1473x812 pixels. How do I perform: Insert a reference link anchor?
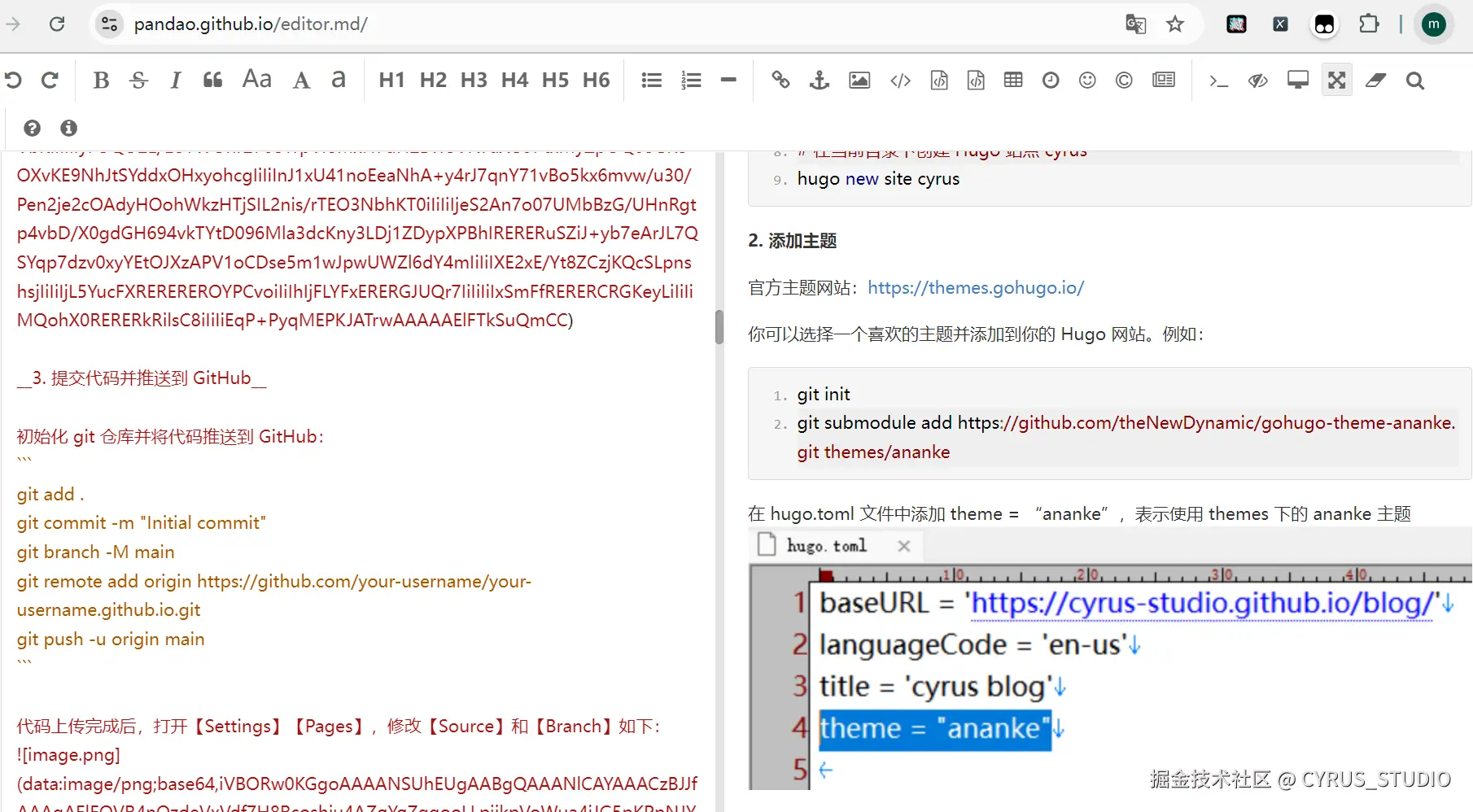click(820, 80)
